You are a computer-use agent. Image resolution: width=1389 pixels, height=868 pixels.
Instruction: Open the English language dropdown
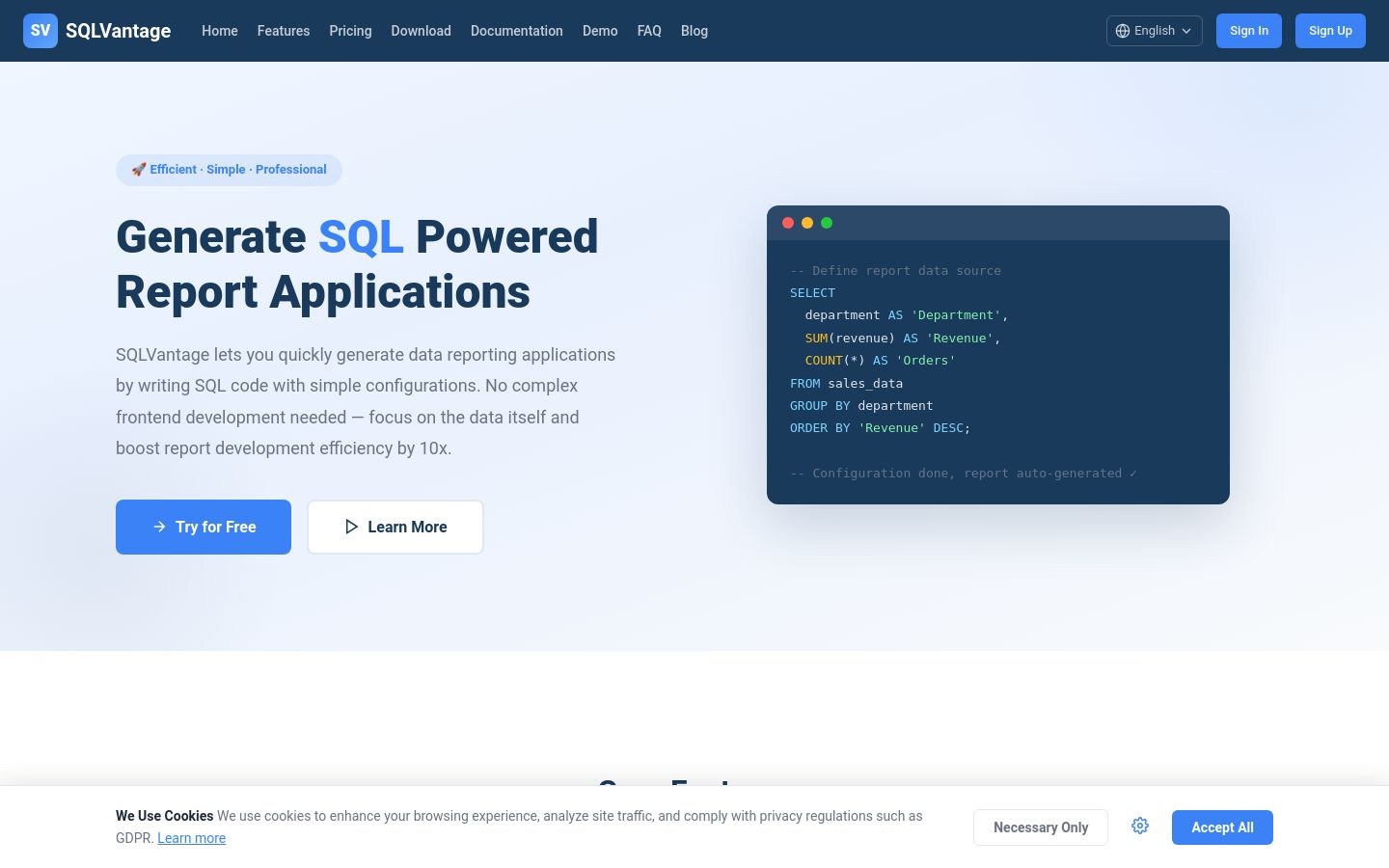[1155, 31]
